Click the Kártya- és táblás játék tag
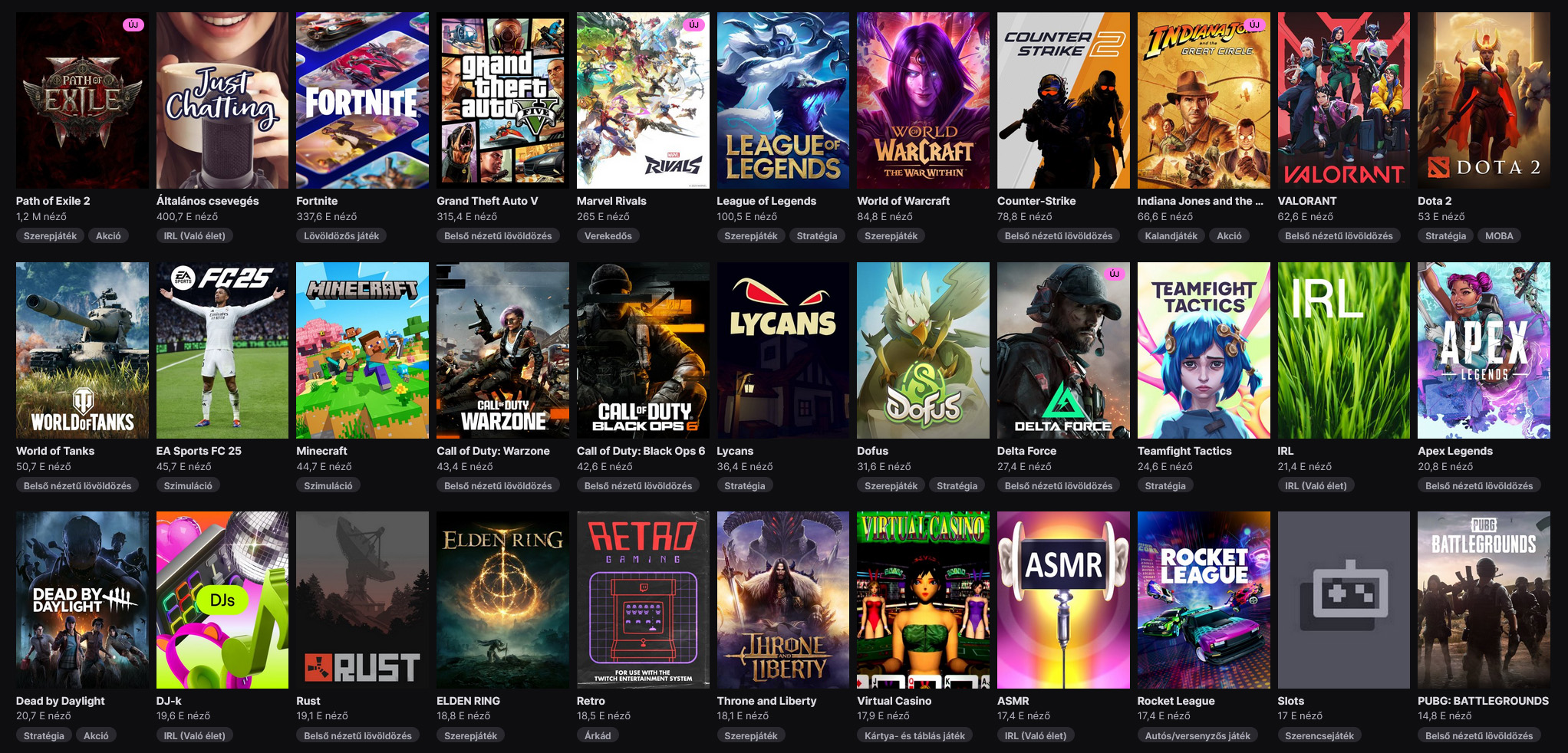The height and width of the screenshot is (753, 1568). (x=915, y=736)
